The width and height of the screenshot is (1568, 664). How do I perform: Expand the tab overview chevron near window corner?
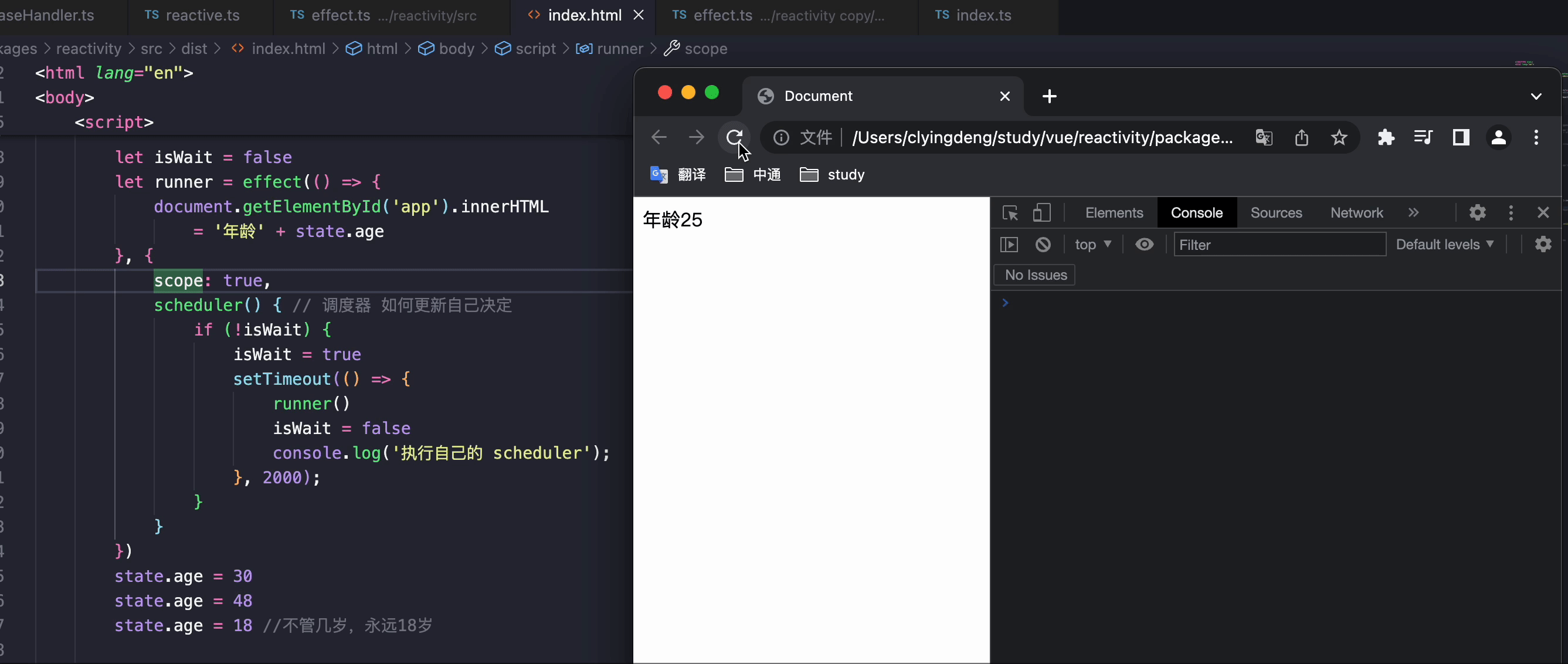point(1537,96)
